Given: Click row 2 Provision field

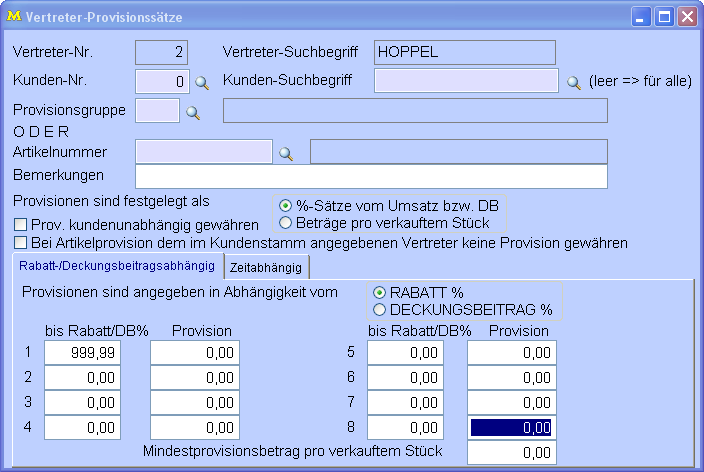Looking at the screenshot, I should click(195, 377).
